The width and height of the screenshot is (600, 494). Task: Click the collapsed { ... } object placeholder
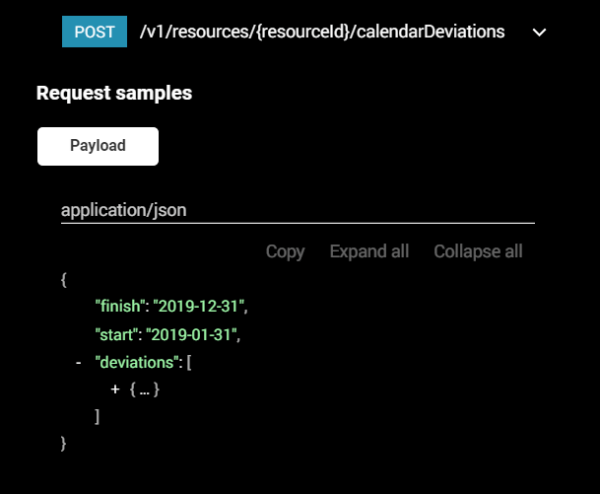click(x=144, y=390)
